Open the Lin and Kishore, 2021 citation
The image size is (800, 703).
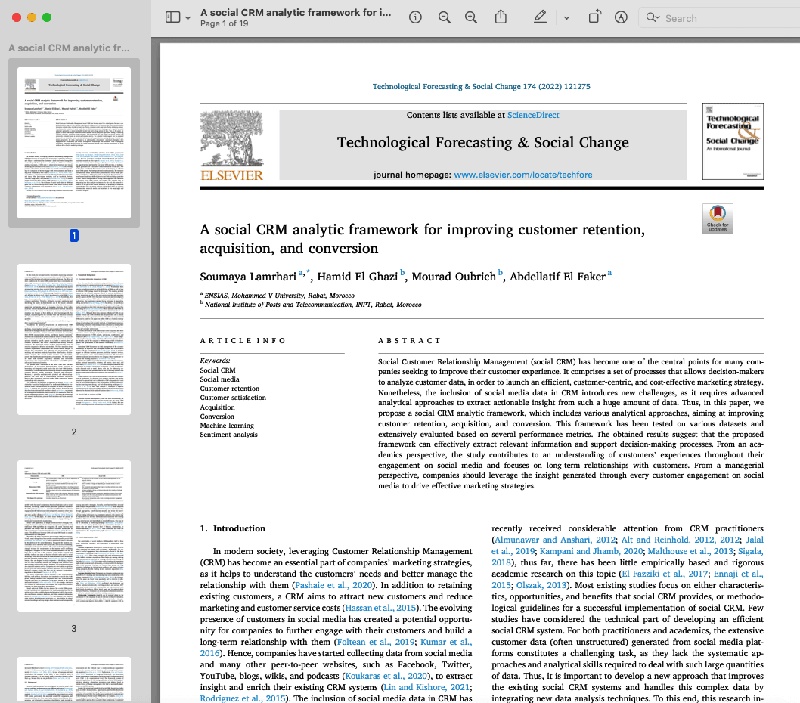tap(427, 687)
